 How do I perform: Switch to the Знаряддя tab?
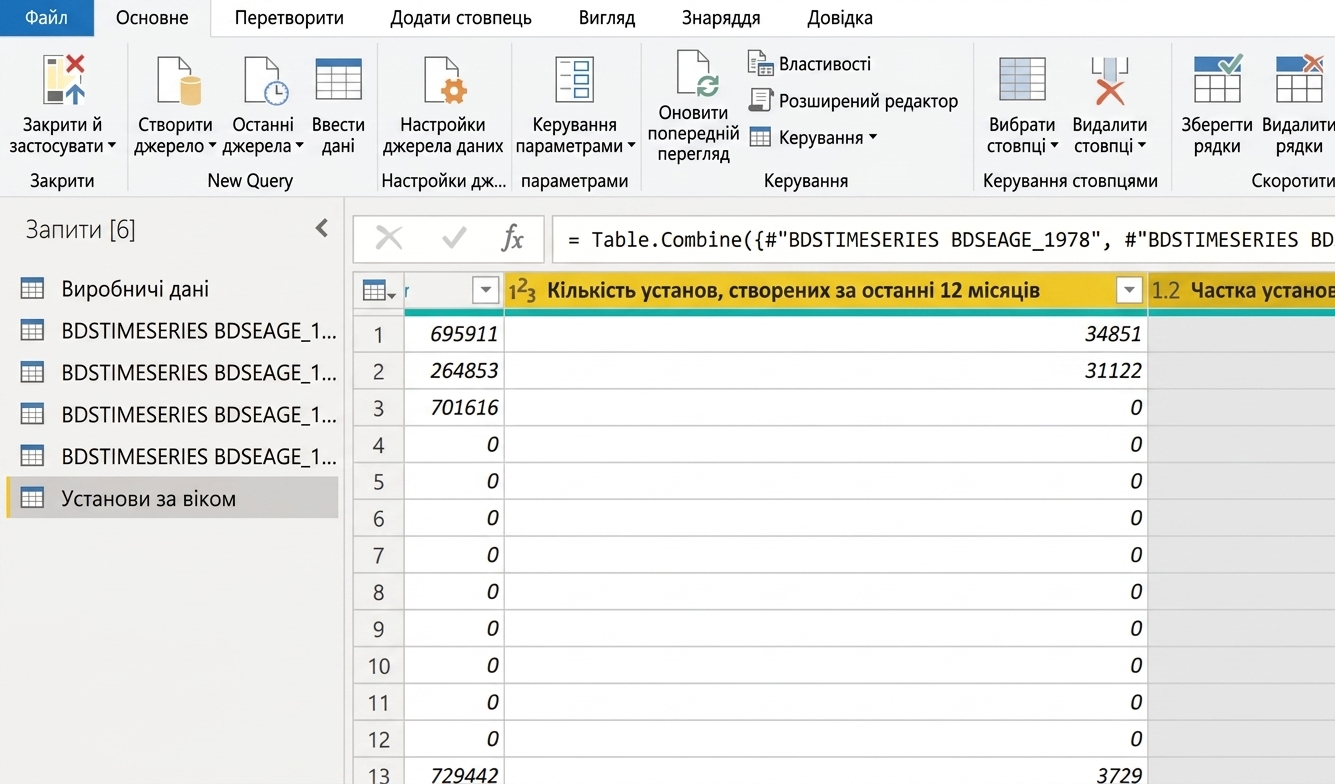click(x=721, y=18)
